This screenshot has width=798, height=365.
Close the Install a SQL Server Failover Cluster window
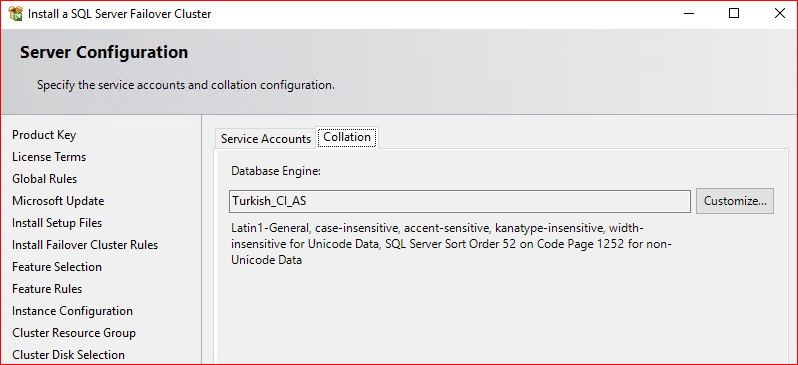[x=779, y=14]
